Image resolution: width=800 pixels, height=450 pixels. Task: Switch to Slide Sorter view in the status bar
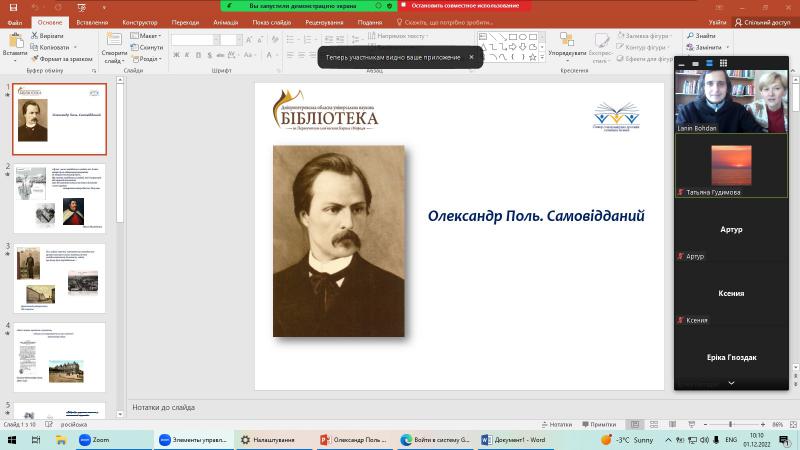(654, 424)
